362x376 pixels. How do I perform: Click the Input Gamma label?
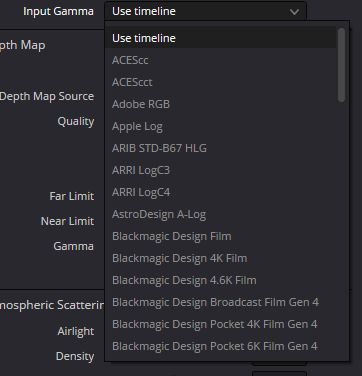pos(58,11)
